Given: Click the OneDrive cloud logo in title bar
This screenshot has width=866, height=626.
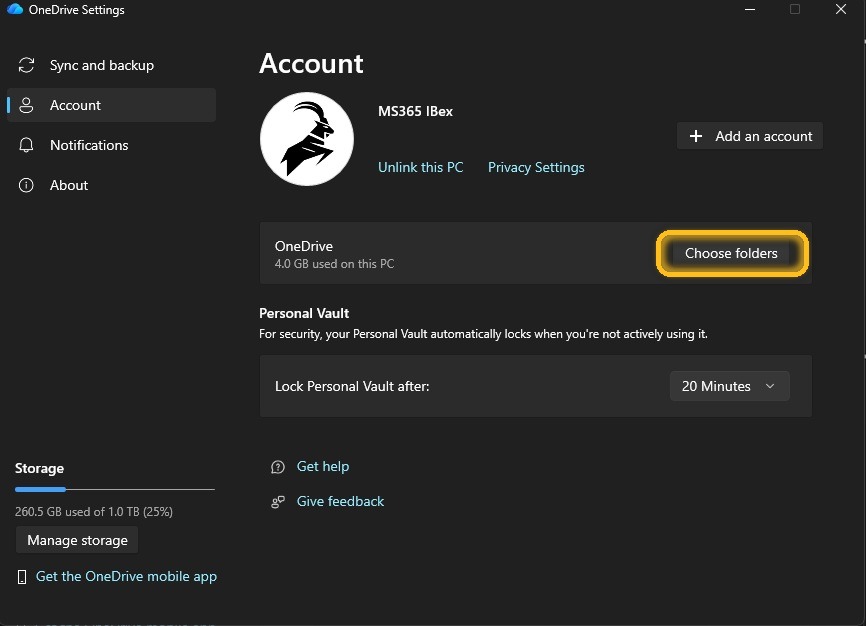Looking at the screenshot, I should coord(15,9).
